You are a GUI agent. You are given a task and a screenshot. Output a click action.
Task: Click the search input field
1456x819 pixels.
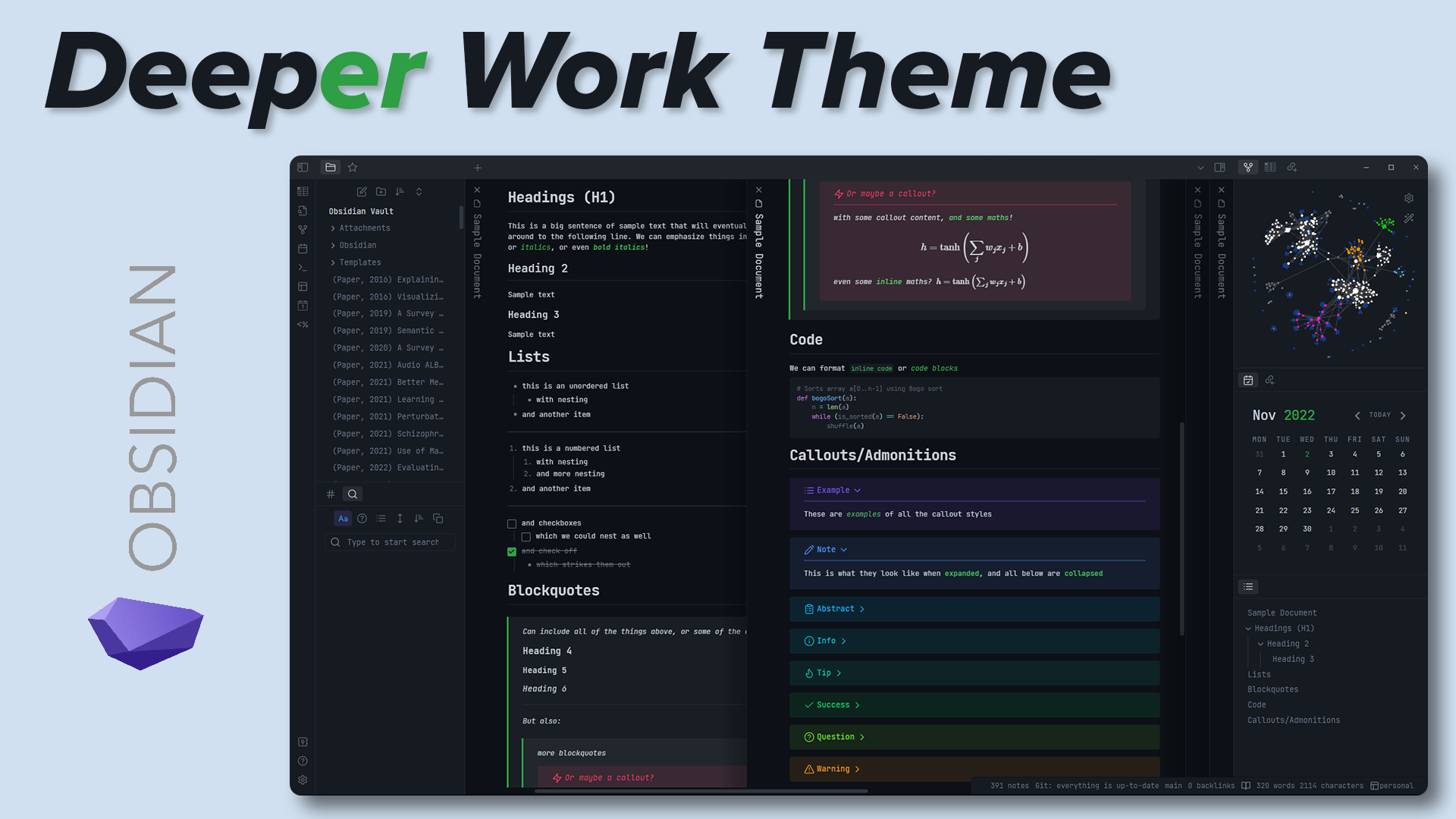(x=391, y=542)
